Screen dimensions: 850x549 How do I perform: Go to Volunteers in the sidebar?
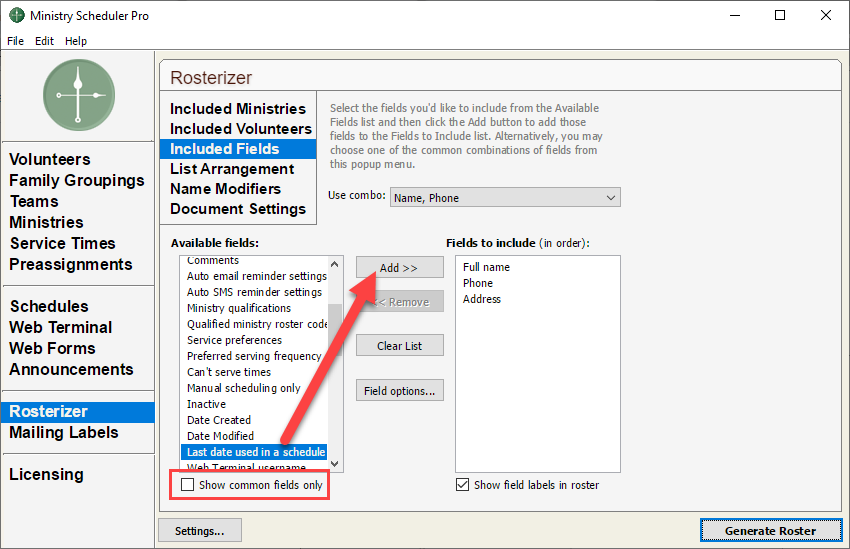[x=50, y=159]
